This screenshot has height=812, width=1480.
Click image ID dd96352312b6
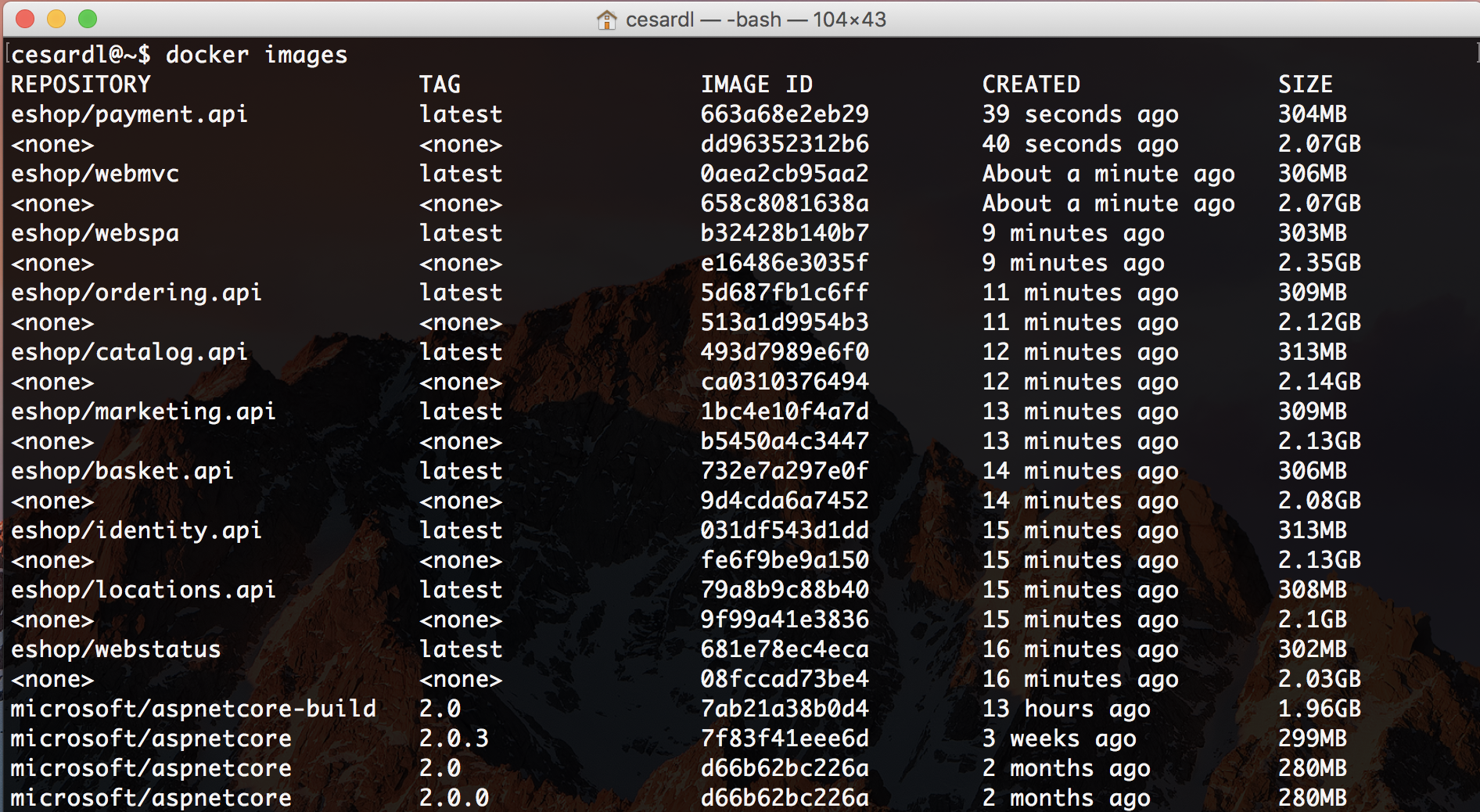785,144
